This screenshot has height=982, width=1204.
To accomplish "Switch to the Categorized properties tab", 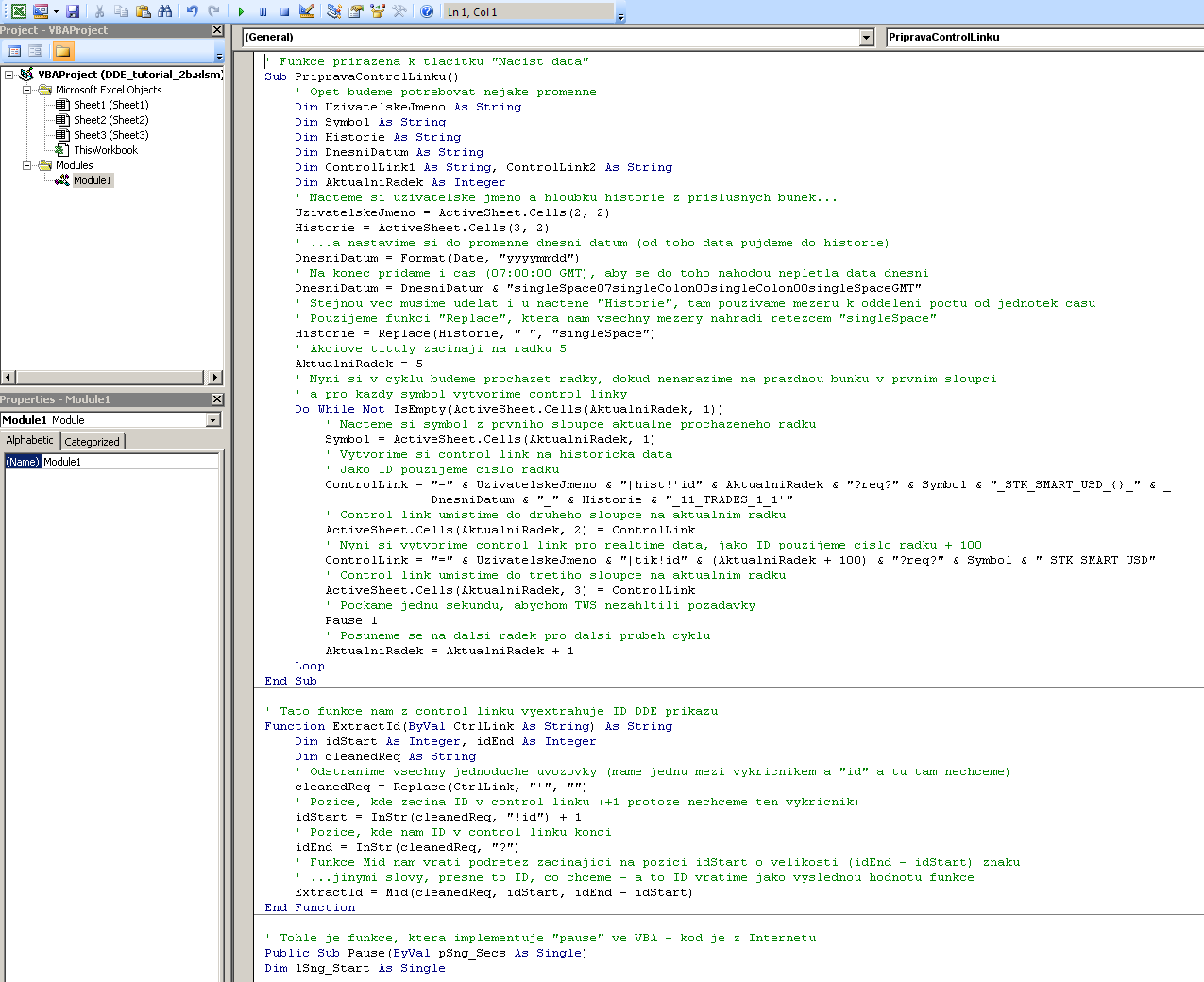I will pos(92,441).
